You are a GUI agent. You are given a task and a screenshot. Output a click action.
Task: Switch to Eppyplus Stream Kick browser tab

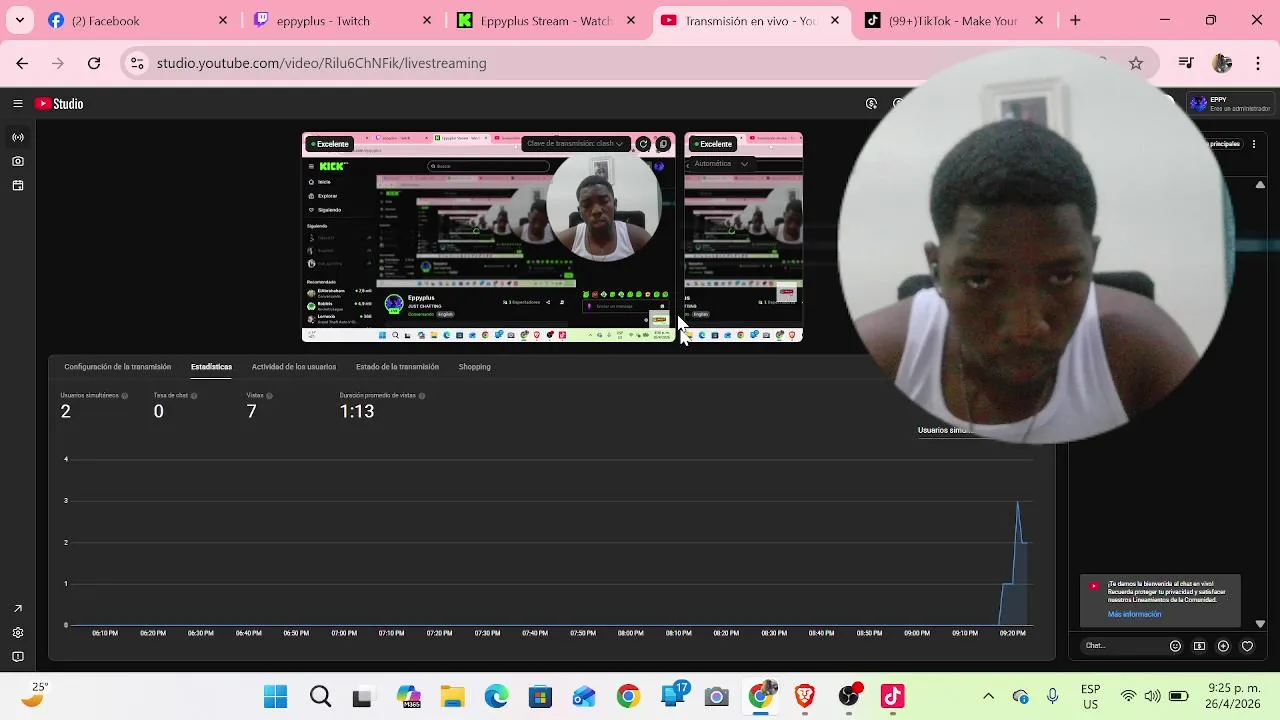(546, 20)
